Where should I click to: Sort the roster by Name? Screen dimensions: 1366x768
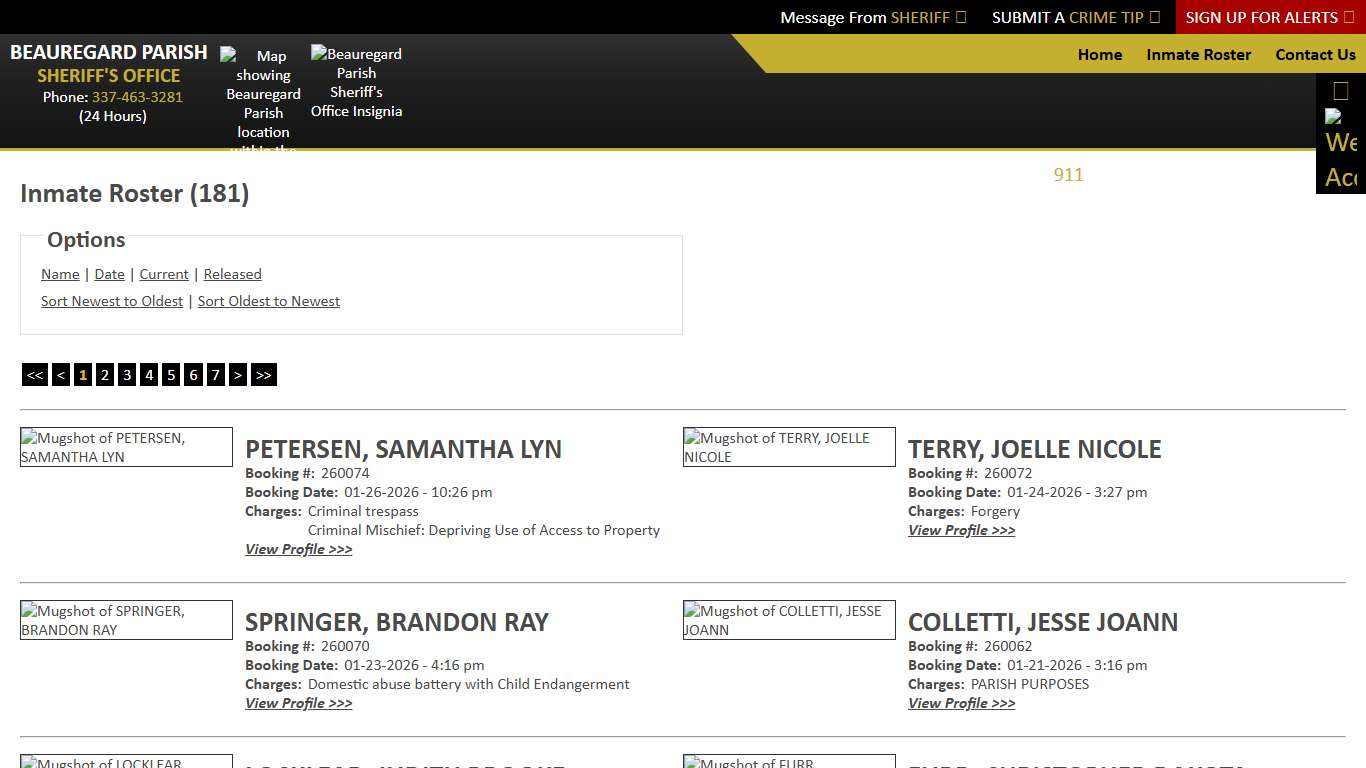coord(59,274)
